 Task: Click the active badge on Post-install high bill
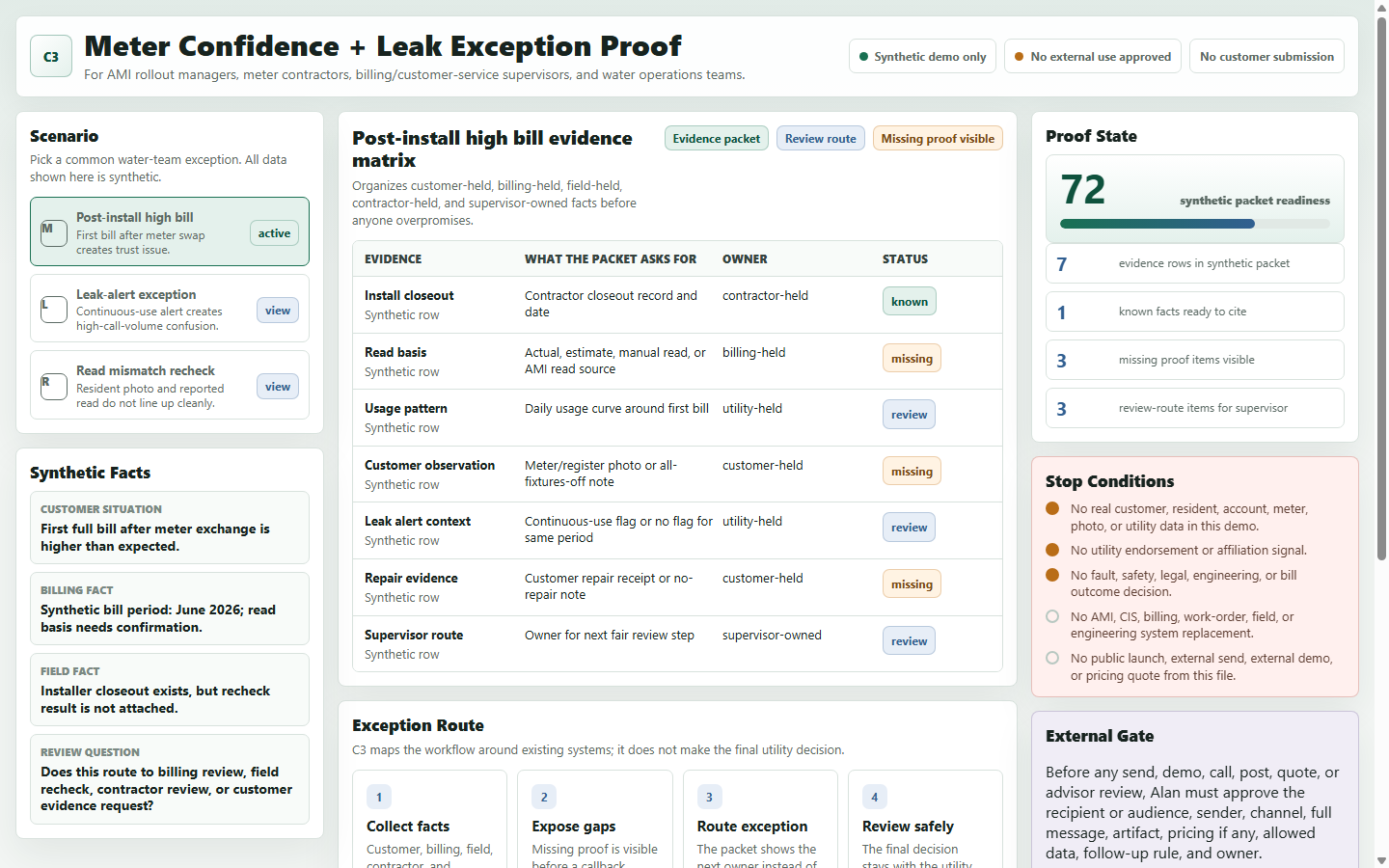coord(274,233)
